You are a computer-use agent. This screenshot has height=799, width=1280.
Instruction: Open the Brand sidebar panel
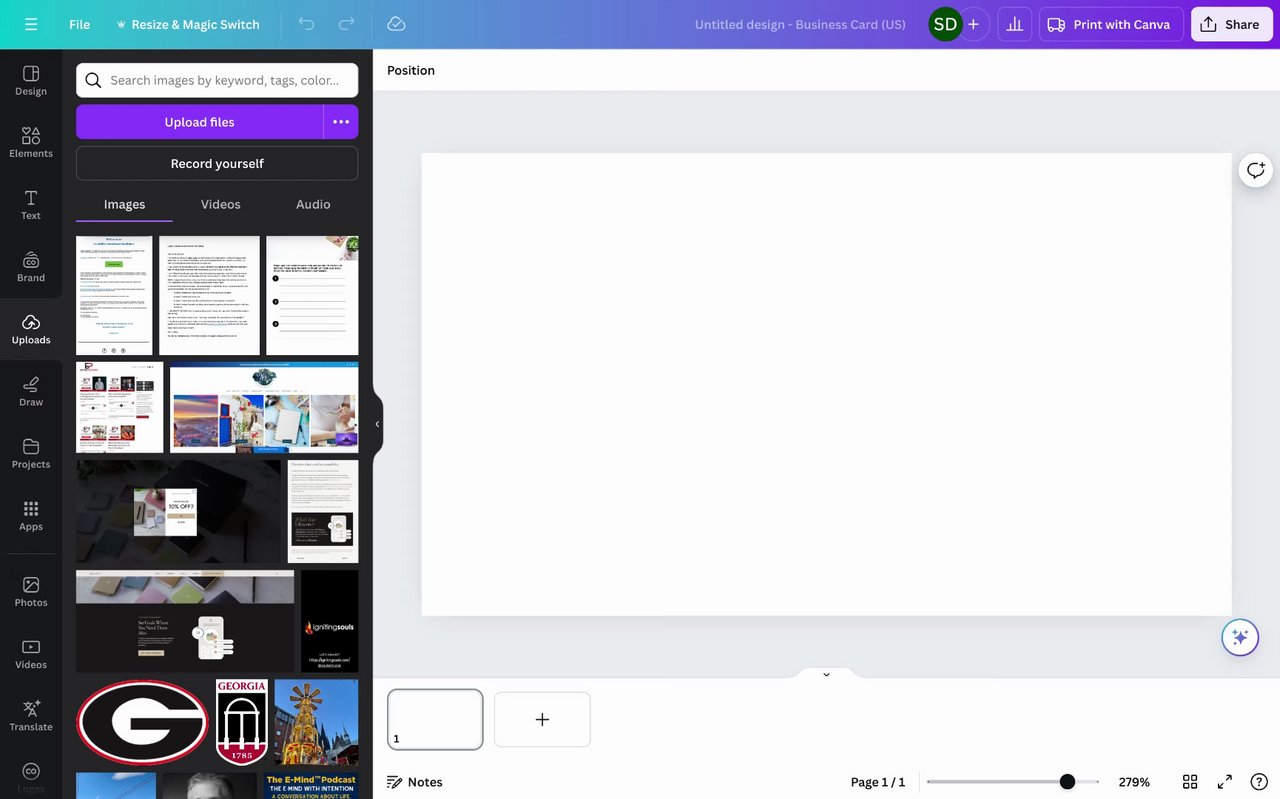point(31,267)
